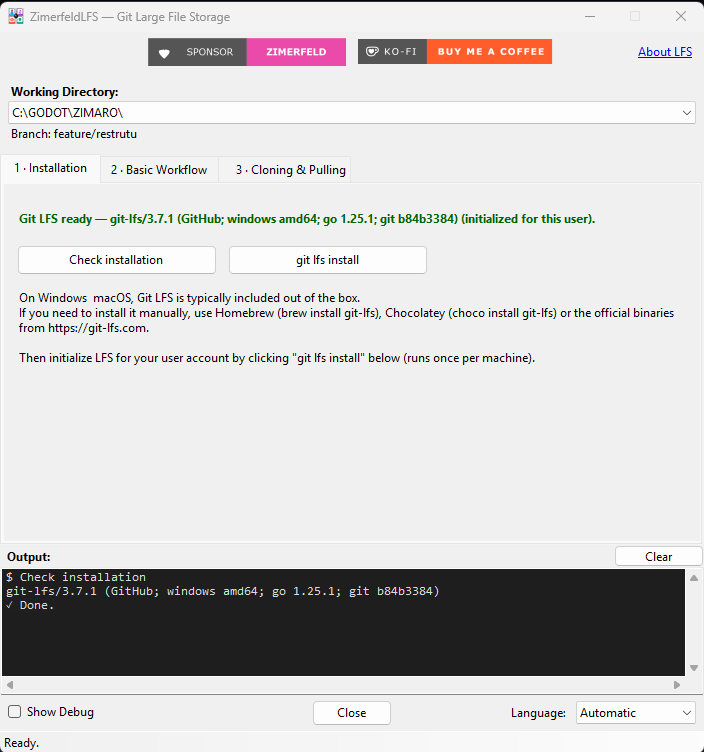Click the '$ Check installation' output line
The image size is (704, 752).
(x=76, y=577)
